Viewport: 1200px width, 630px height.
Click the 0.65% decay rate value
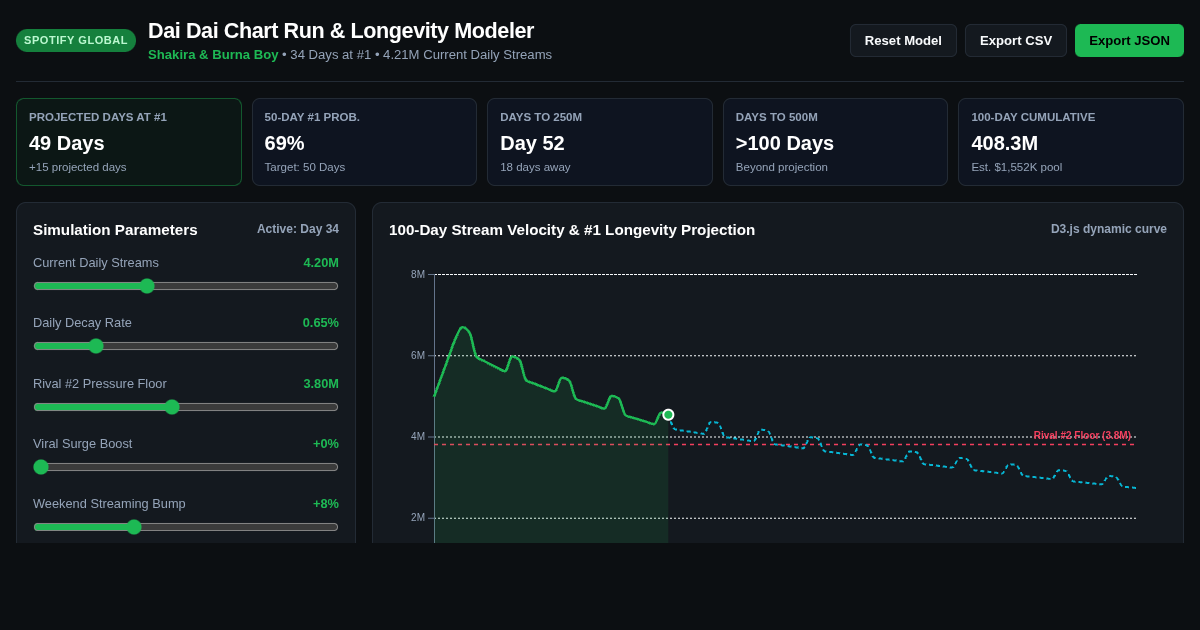321,323
